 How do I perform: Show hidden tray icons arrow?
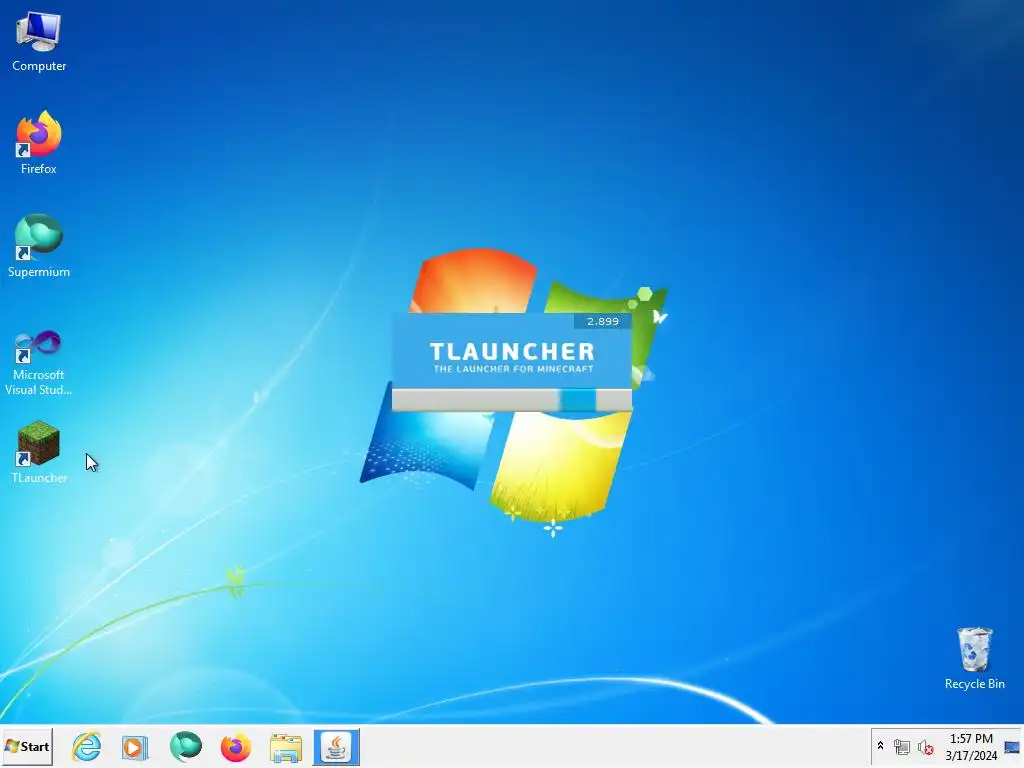(880, 746)
